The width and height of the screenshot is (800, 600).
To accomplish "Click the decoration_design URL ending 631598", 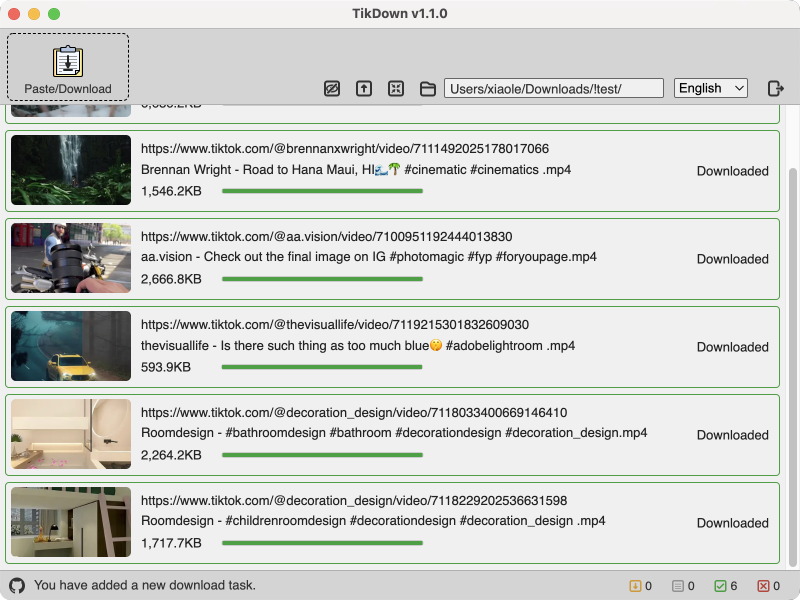I will (x=354, y=501).
